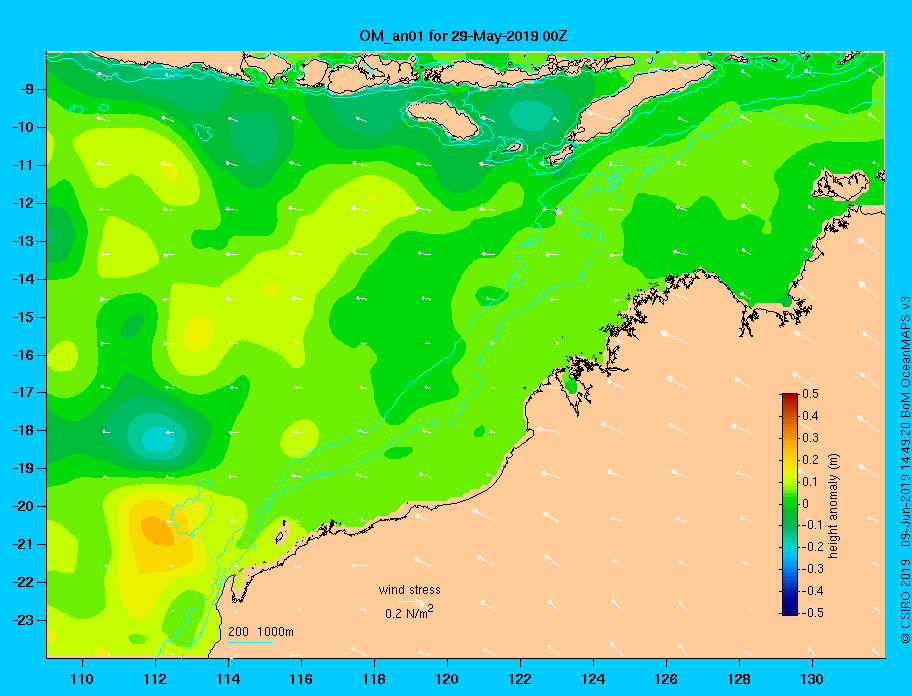The width and height of the screenshot is (912, 696).
Task: Click the 0.2 value on the colorbar
Action: point(810,460)
